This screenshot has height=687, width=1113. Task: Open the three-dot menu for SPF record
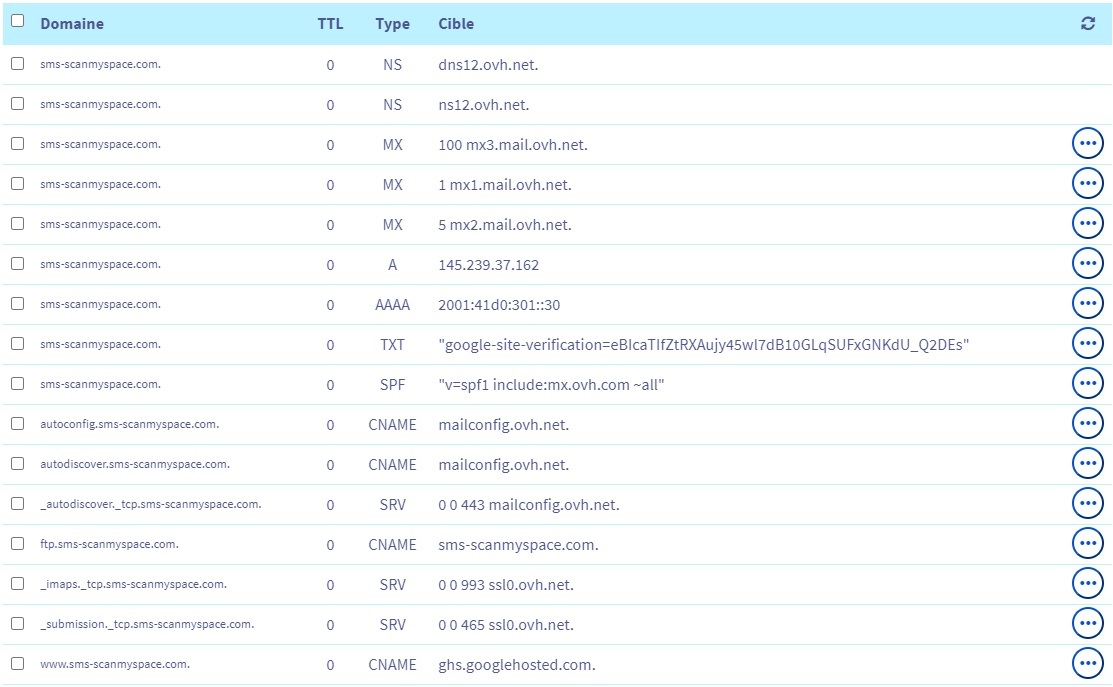point(1087,384)
